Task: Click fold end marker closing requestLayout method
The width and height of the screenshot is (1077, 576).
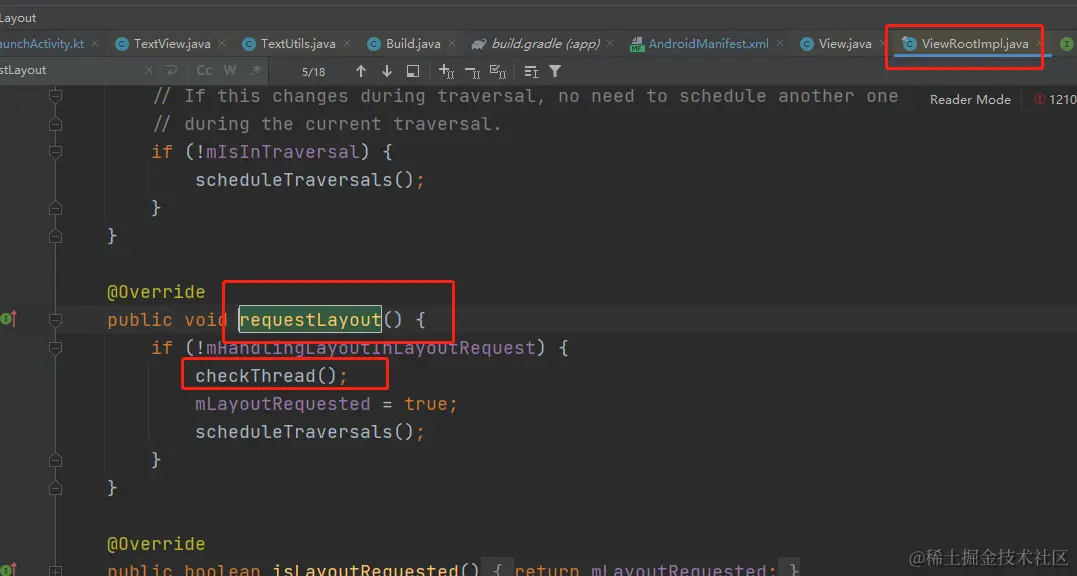Action: (56, 488)
